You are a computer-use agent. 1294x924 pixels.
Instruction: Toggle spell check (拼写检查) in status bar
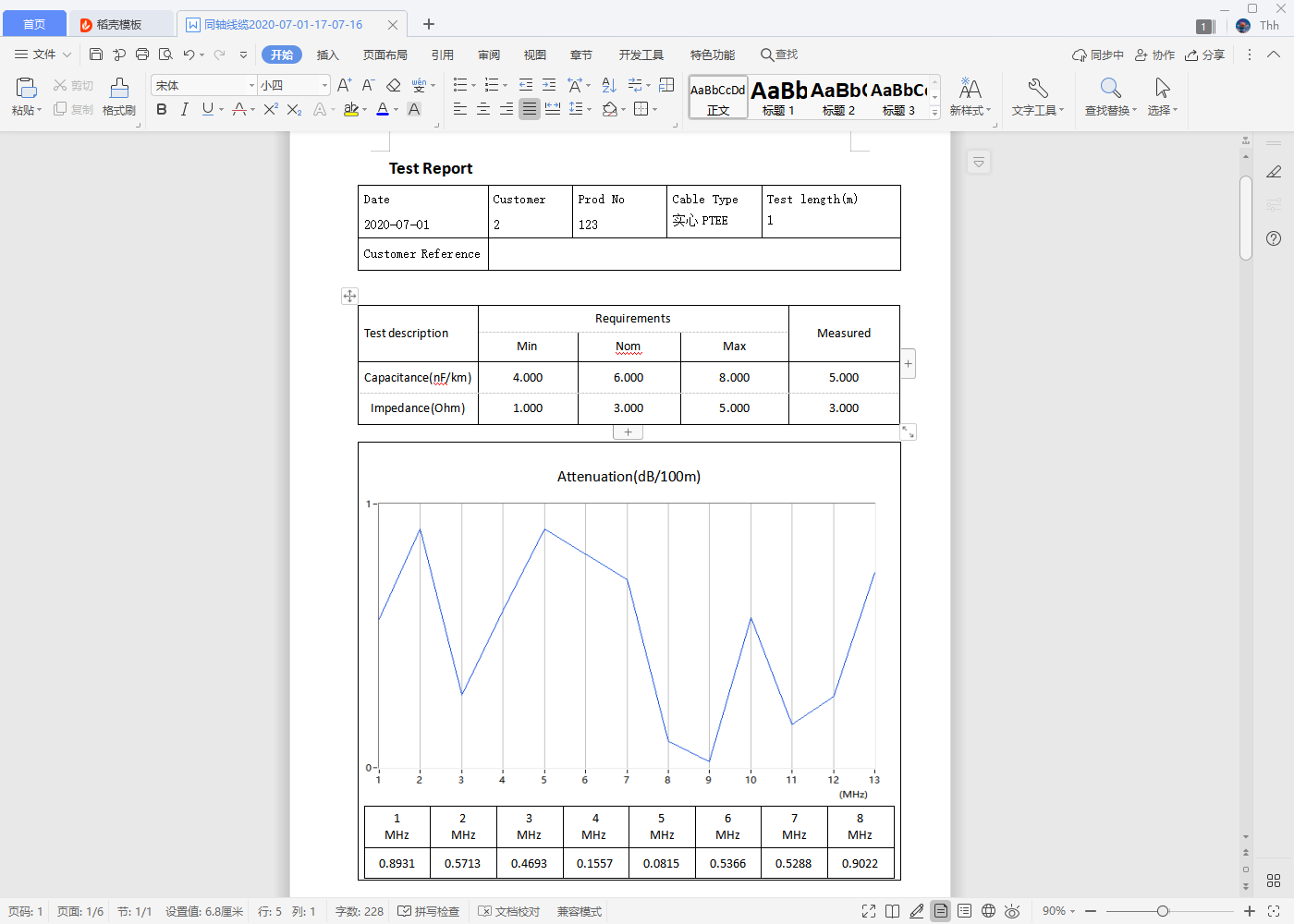[x=429, y=911]
